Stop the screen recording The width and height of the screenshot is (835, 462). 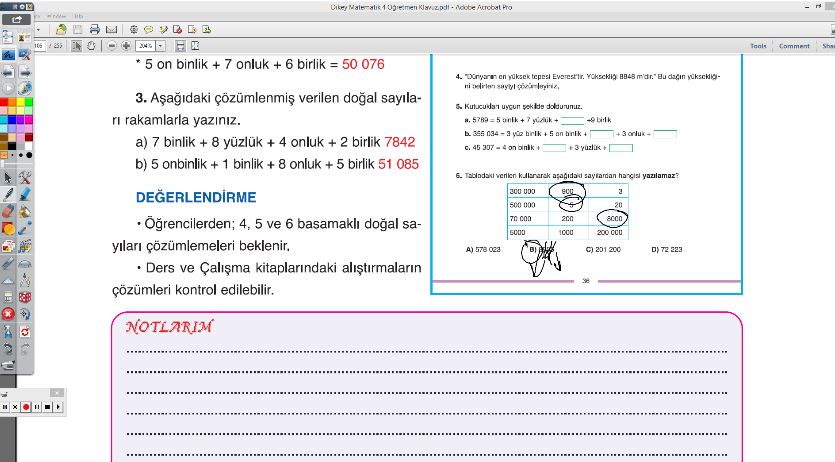coord(47,407)
